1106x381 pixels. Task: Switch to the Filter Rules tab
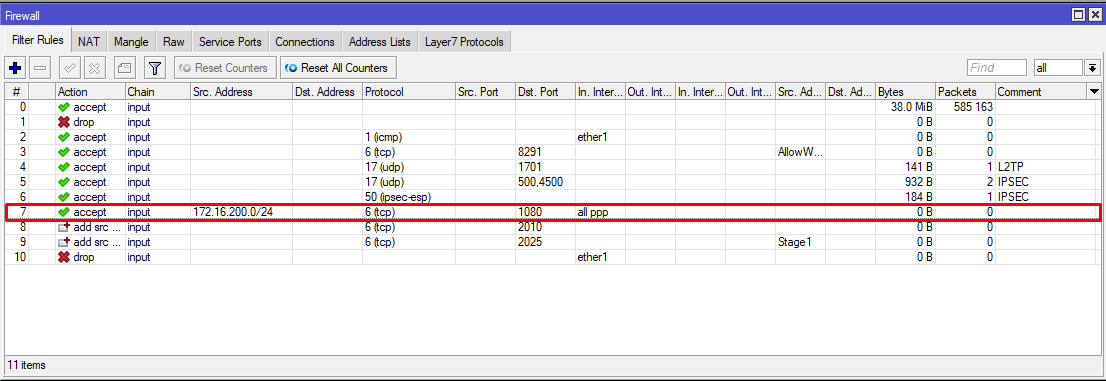(x=37, y=41)
